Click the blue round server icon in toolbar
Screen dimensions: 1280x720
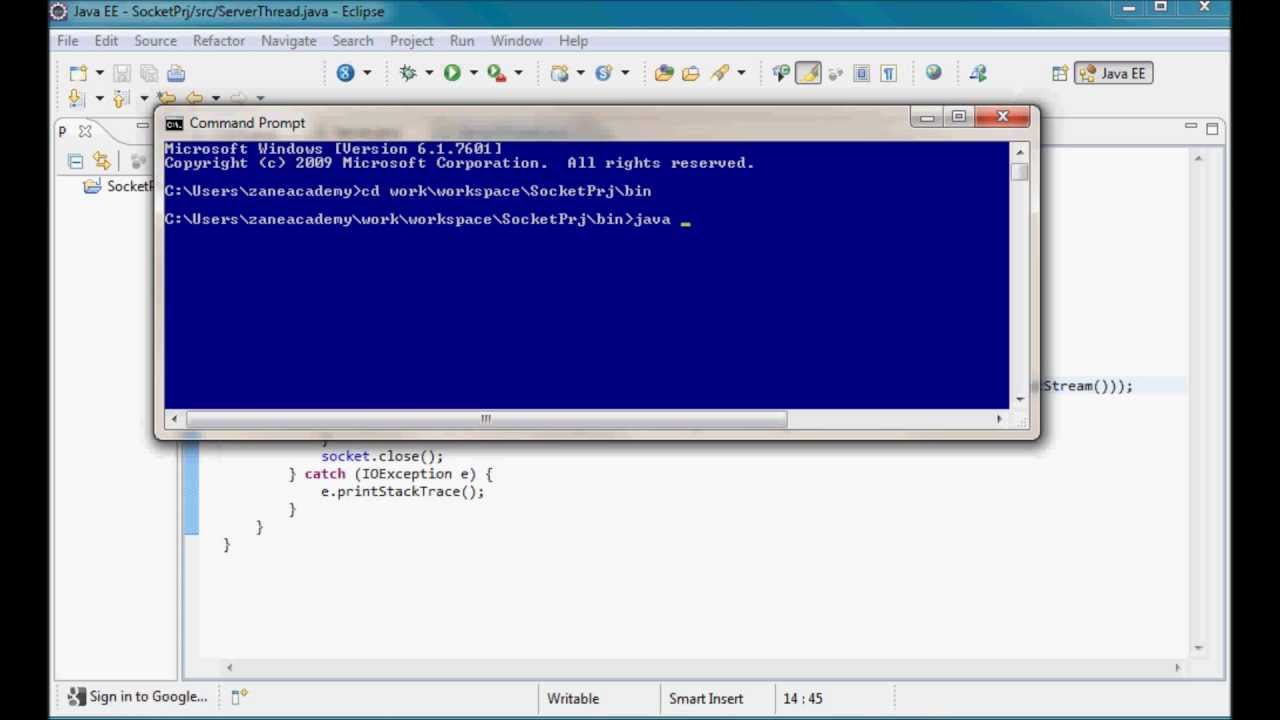pyautogui.click(x=346, y=73)
